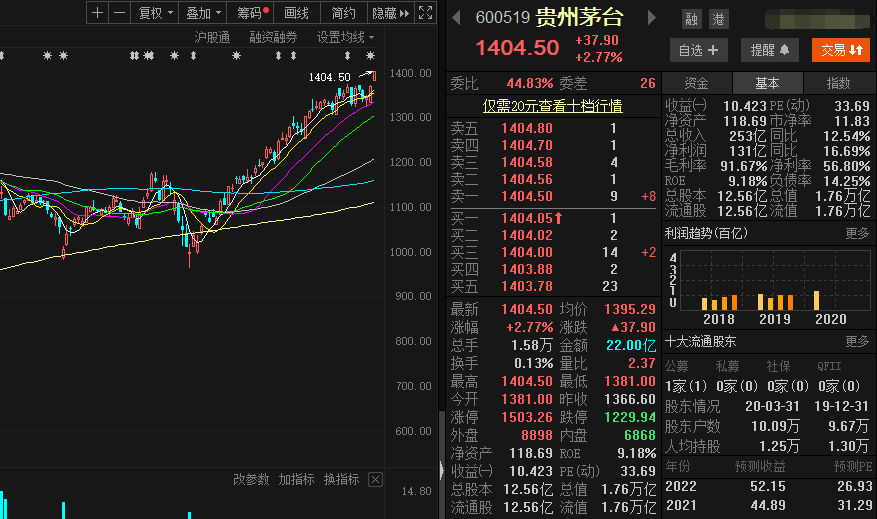The image size is (877, 519).
Task: Click the 涨停 value 1503.26
Action: (x=527, y=417)
